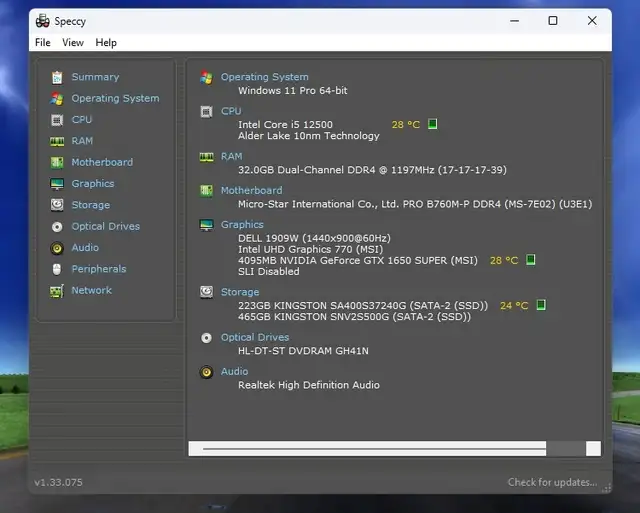Open Graphics section from sidebar

pyautogui.click(x=93, y=184)
